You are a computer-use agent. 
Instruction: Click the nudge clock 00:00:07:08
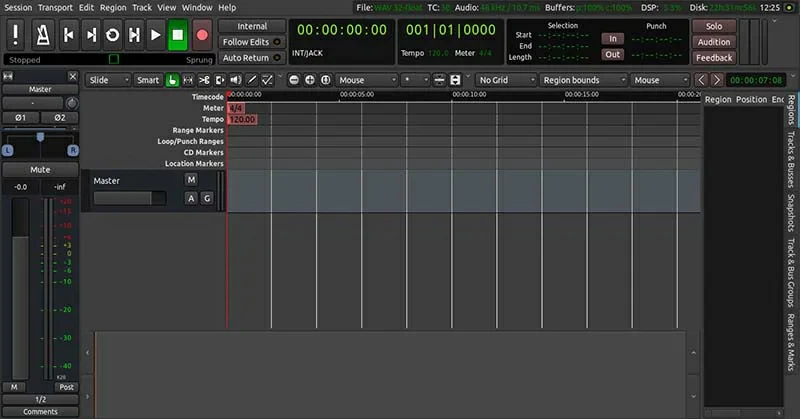pyautogui.click(x=756, y=80)
